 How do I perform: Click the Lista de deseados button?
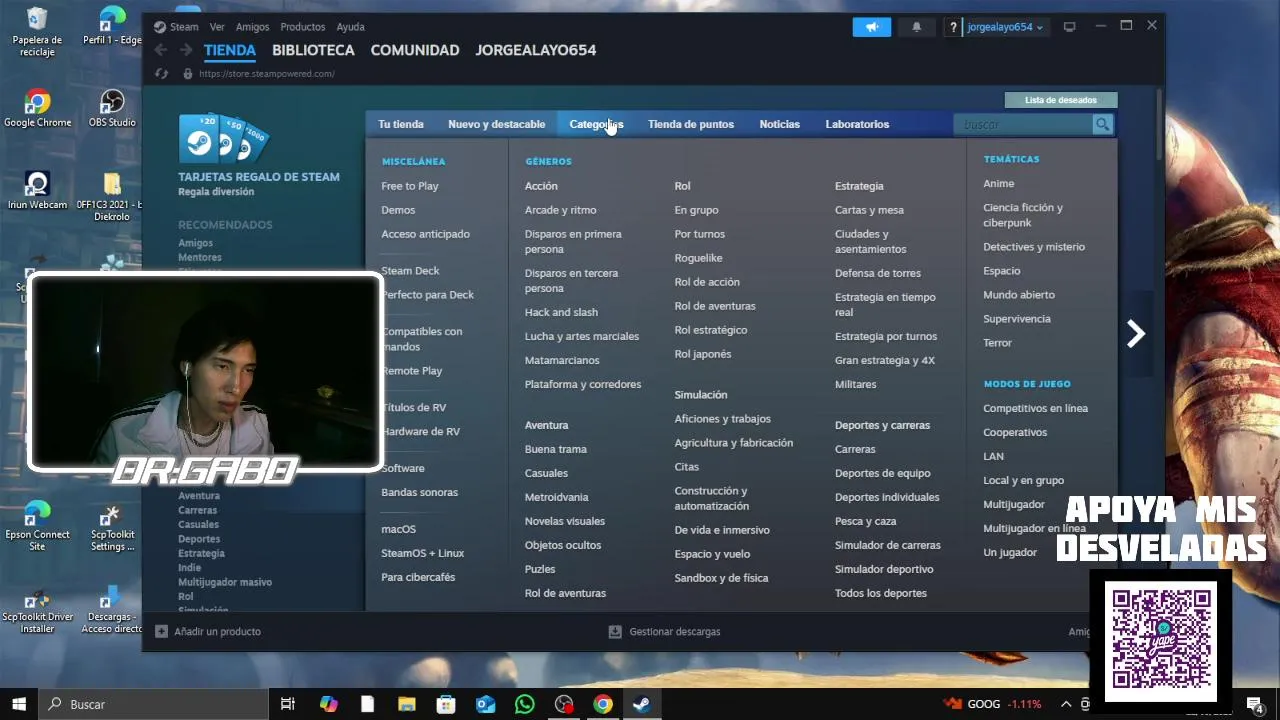1061,100
